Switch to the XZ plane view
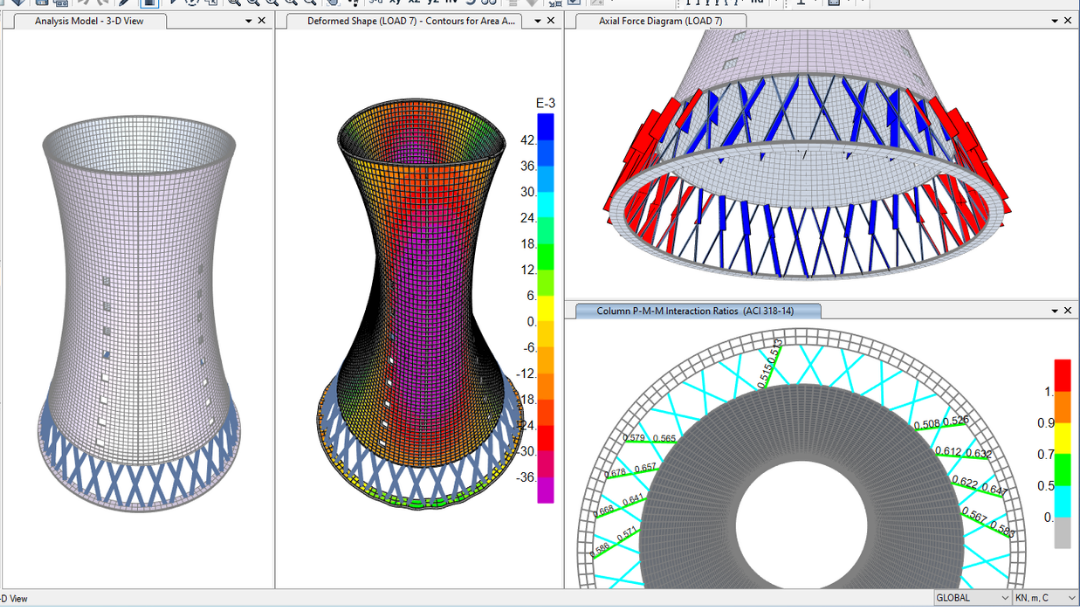Screen dimensions: 1080x607 (415, 2)
